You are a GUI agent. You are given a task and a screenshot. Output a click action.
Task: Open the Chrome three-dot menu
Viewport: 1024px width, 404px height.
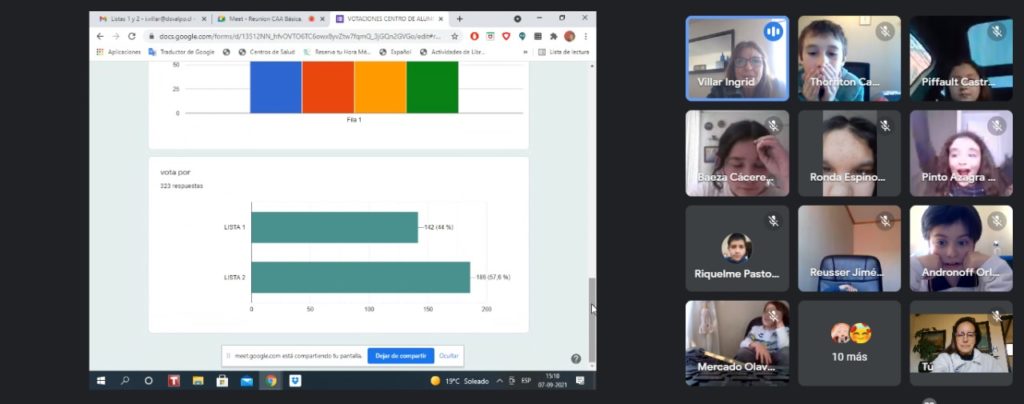pos(586,36)
